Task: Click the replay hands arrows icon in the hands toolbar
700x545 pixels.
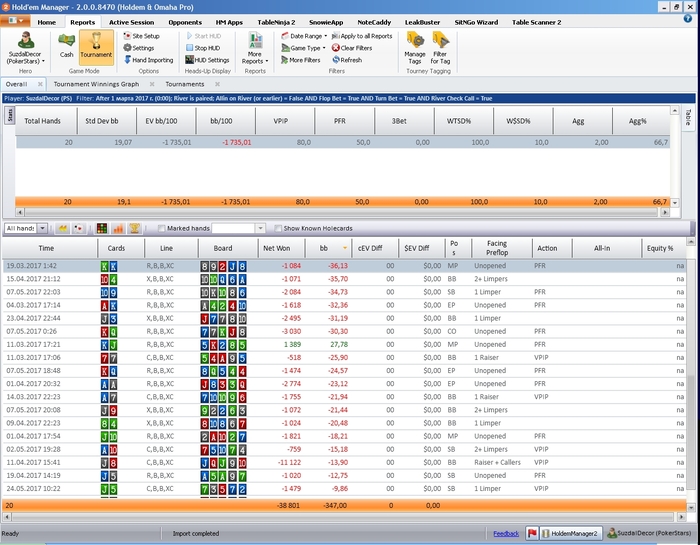Action: (x=63, y=229)
